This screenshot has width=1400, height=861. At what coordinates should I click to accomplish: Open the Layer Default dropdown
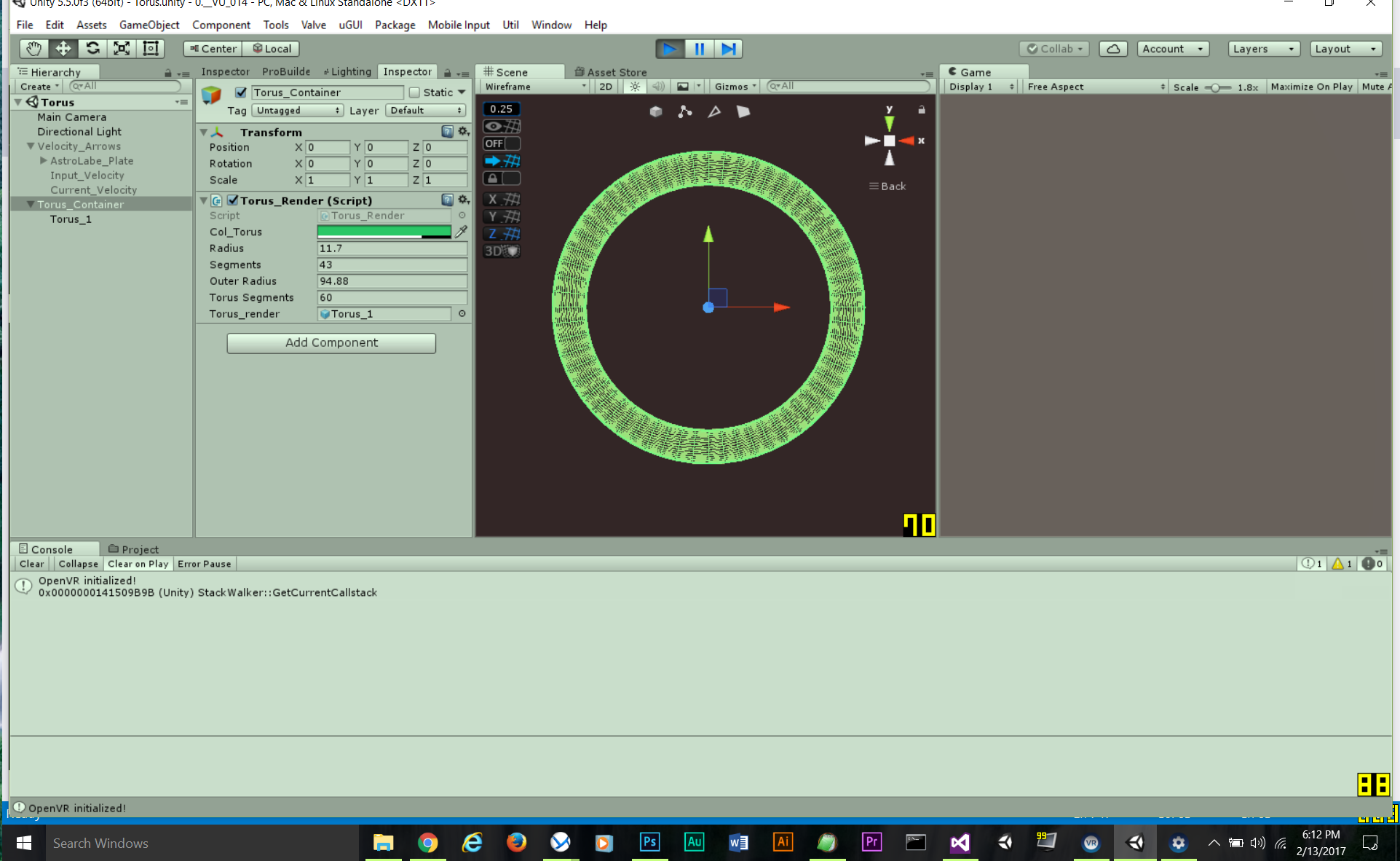coord(426,110)
